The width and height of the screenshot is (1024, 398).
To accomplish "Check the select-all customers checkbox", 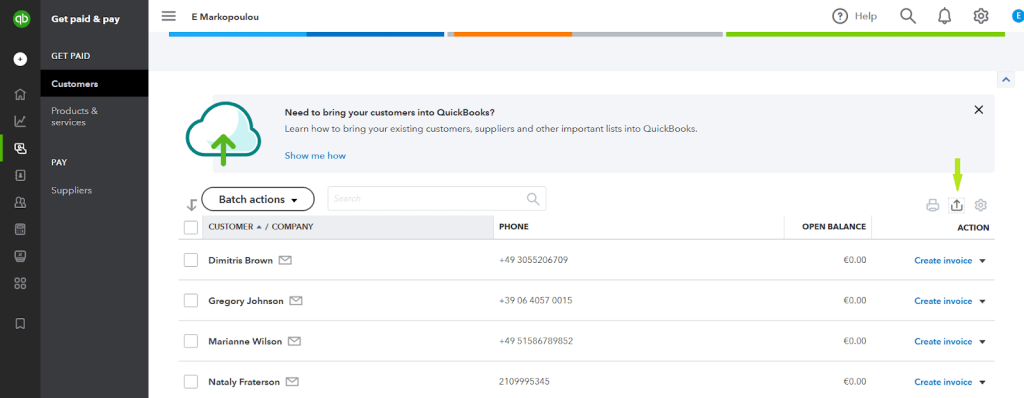I will click(x=191, y=227).
